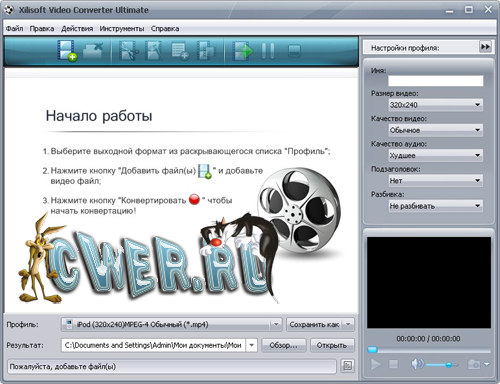Click the Add File(s) toolbar icon

[x=67, y=51]
